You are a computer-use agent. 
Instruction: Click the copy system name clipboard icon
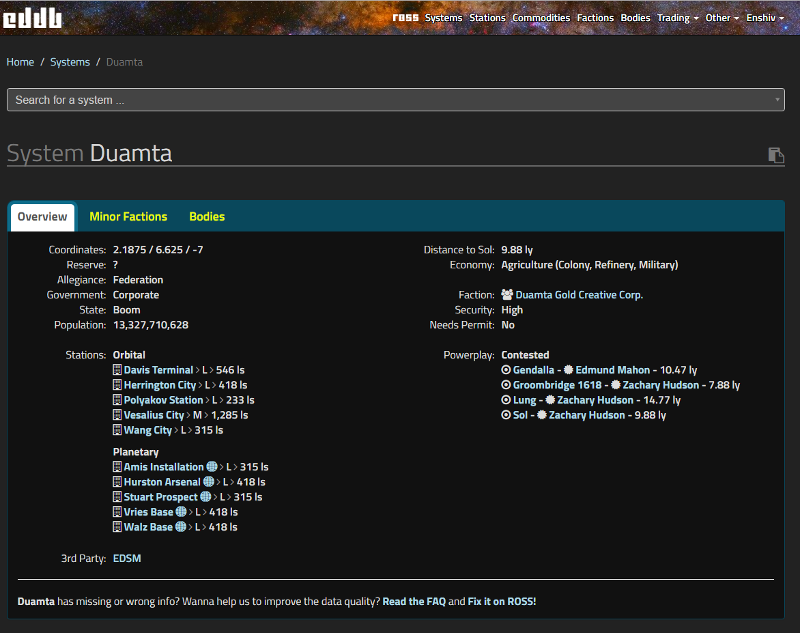point(775,154)
